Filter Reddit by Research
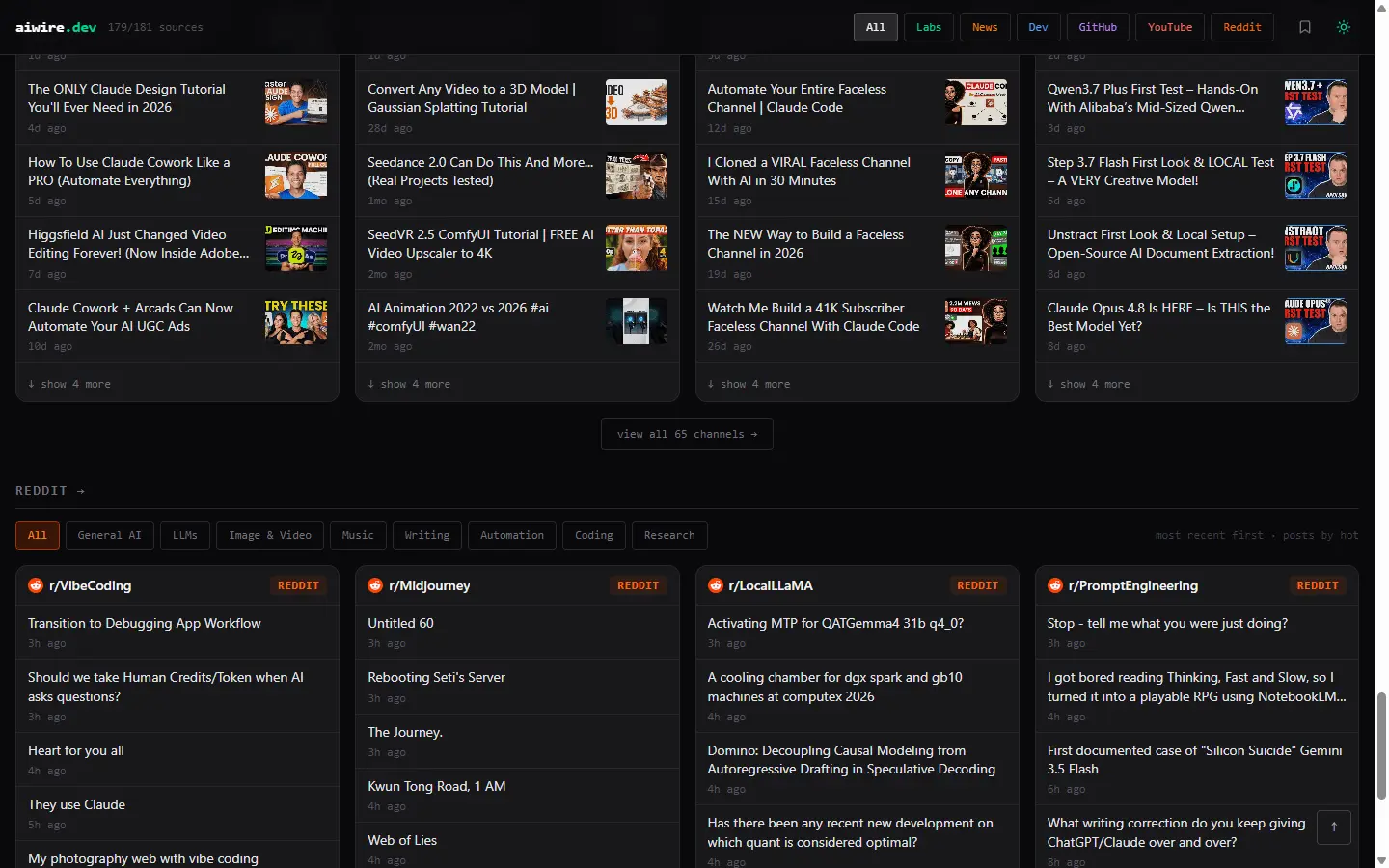The height and width of the screenshot is (868, 1389). (669, 535)
